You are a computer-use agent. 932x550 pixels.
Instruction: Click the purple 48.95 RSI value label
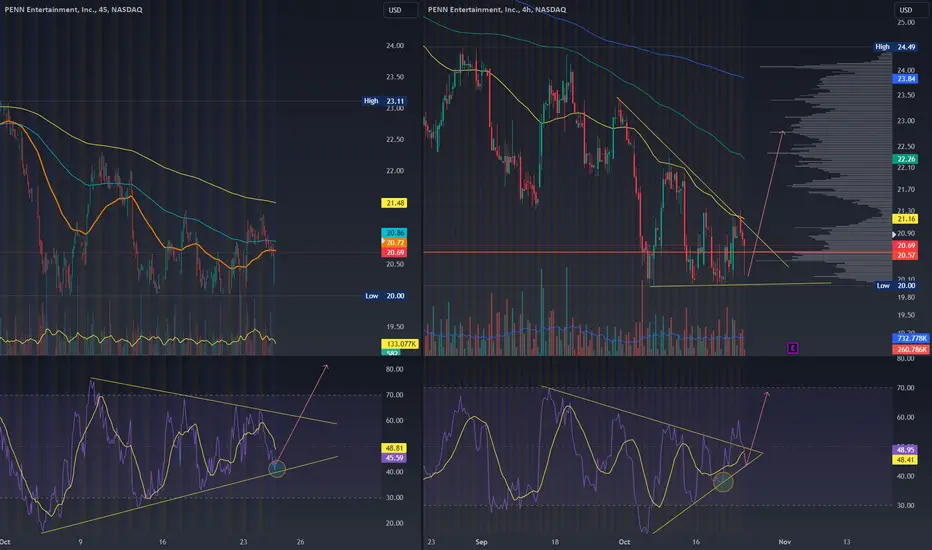(905, 450)
